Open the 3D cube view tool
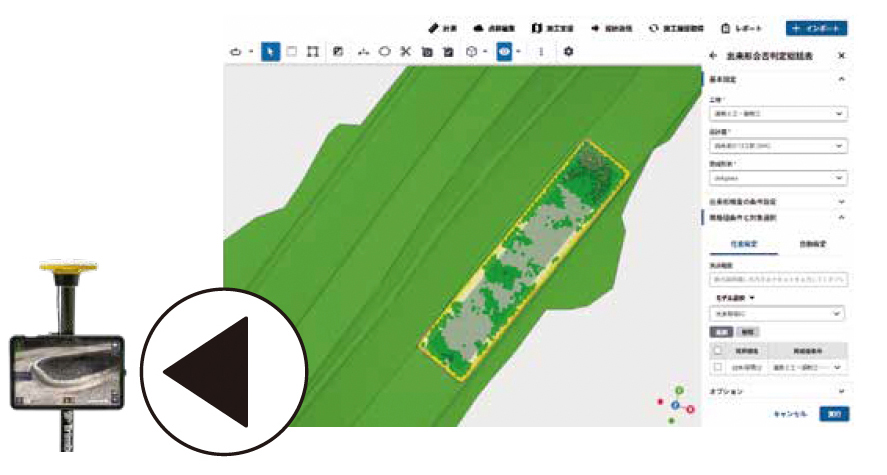This screenshot has height=475, width=887. pyautogui.click(x=471, y=51)
